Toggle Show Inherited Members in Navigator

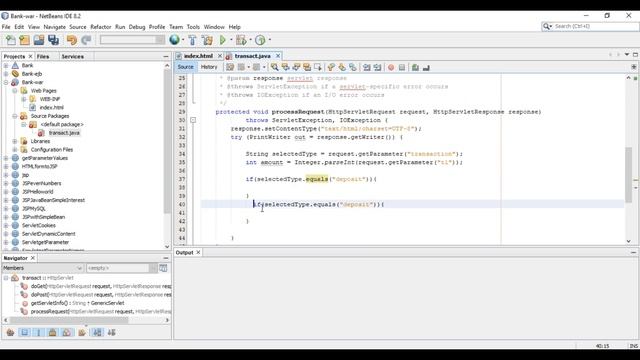[10, 333]
